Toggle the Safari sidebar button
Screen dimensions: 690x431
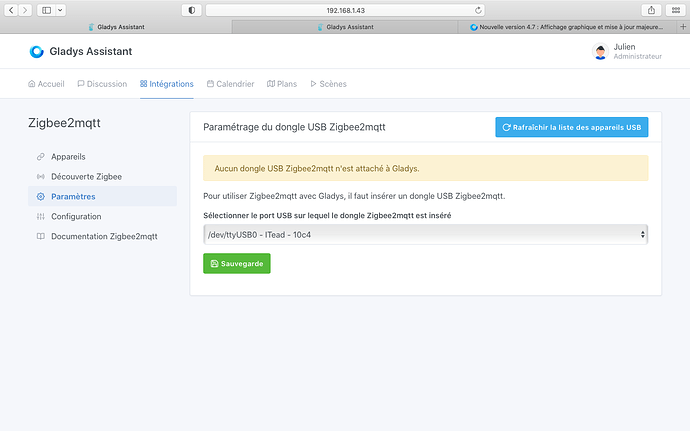(x=47, y=10)
